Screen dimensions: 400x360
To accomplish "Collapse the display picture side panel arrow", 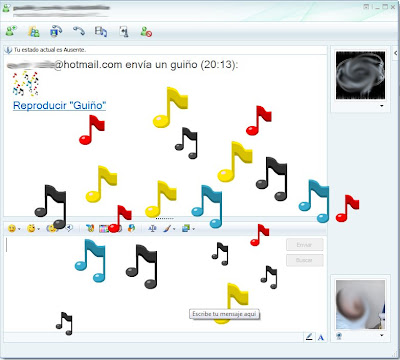I will tap(396, 53).
